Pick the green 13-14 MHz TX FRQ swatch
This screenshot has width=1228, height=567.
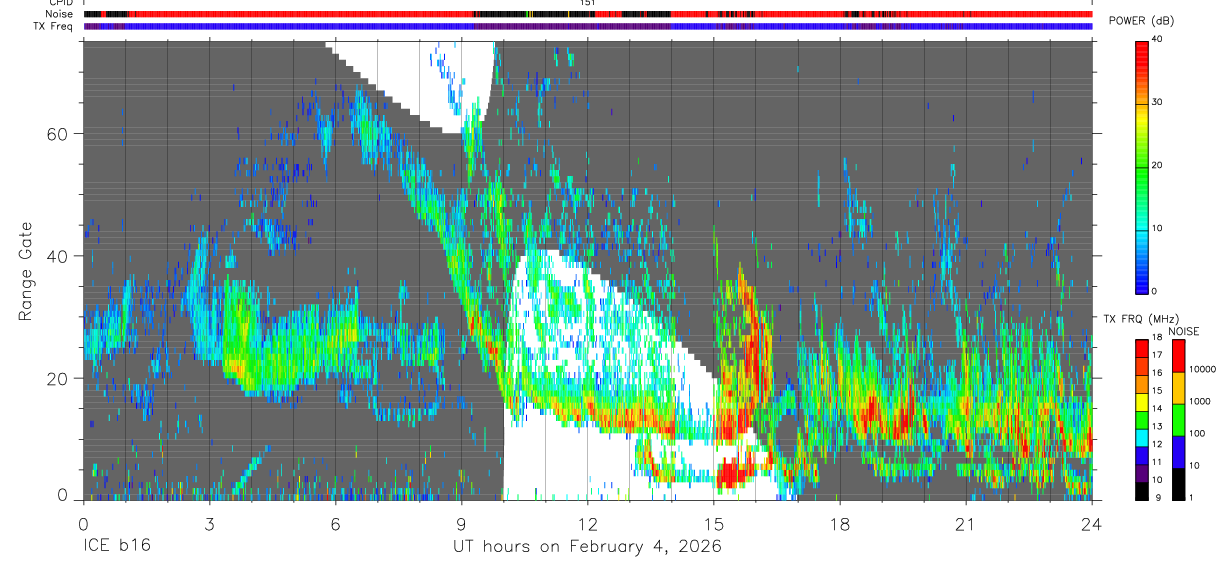pyautogui.click(x=1141, y=418)
